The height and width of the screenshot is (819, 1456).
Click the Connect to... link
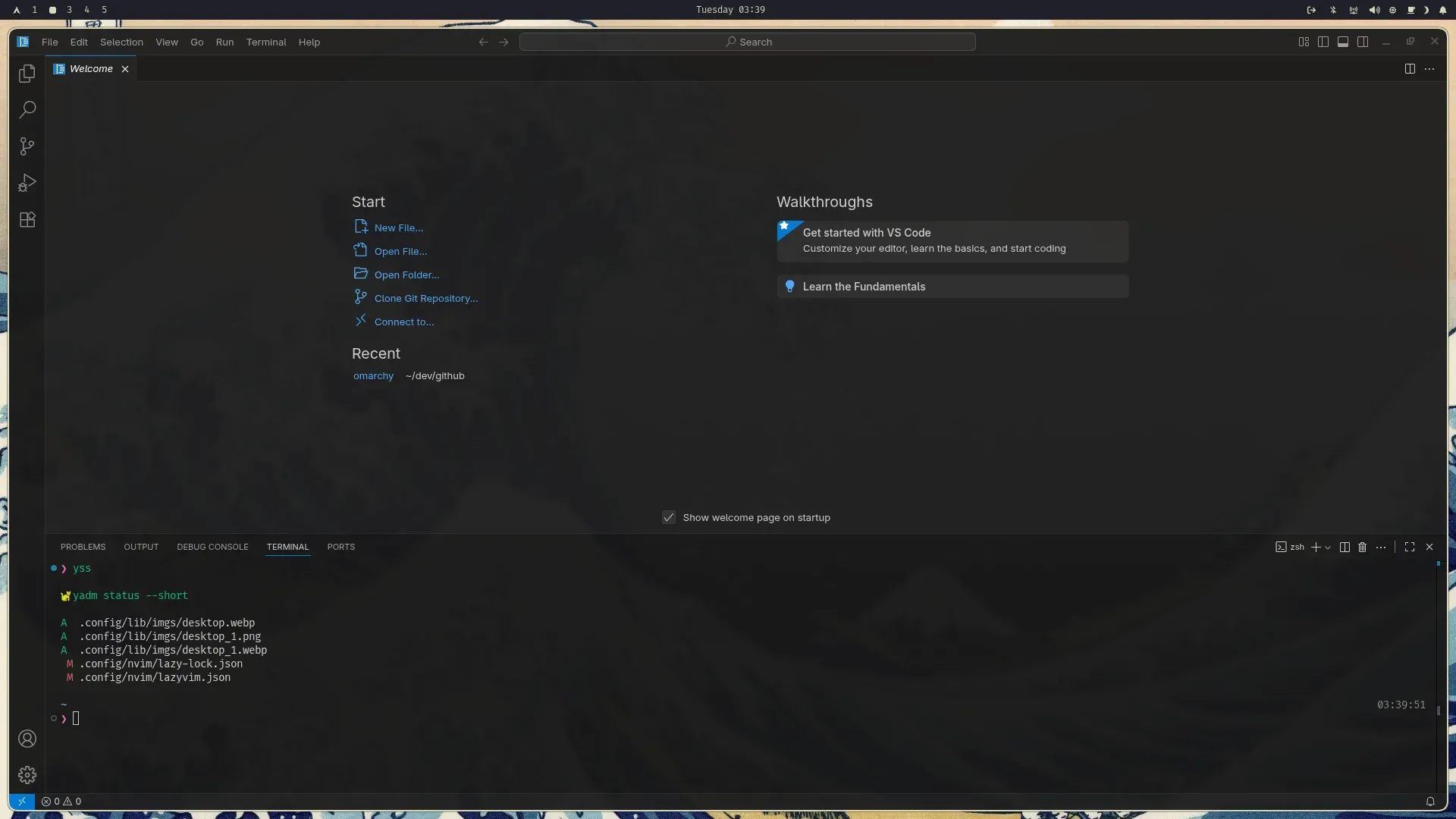(404, 322)
